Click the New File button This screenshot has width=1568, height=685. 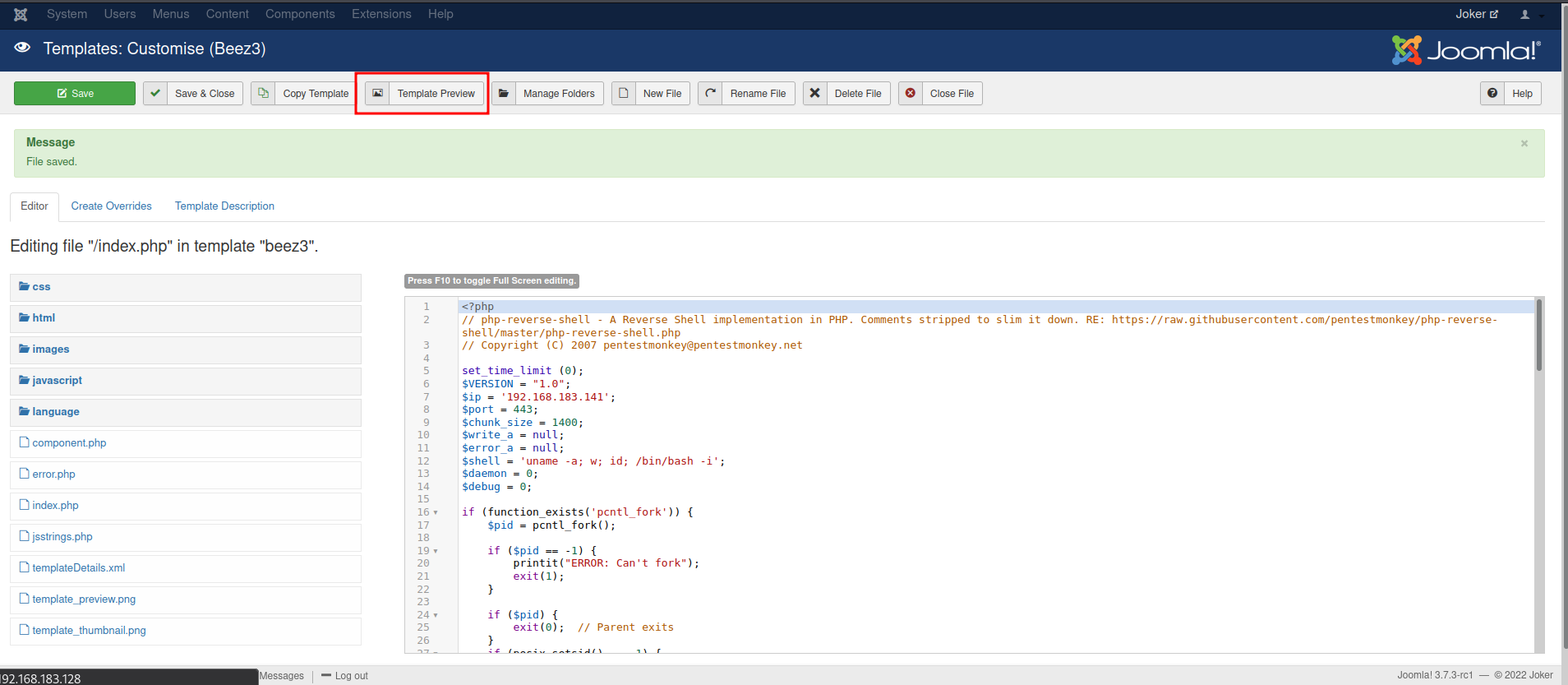(651, 93)
